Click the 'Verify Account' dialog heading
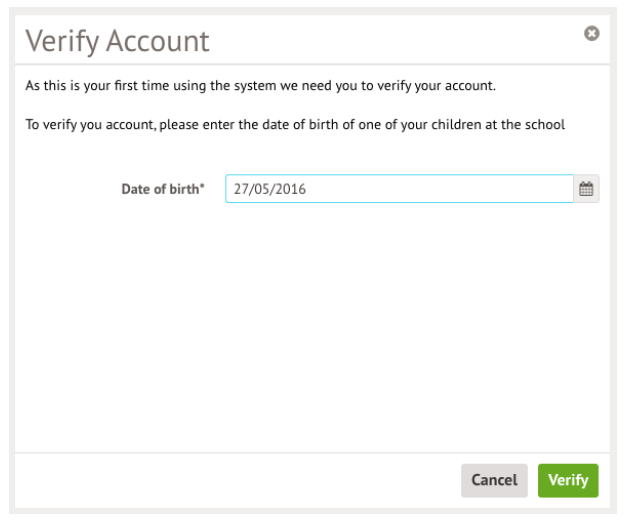The height and width of the screenshot is (522, 627). pos(118,41)
